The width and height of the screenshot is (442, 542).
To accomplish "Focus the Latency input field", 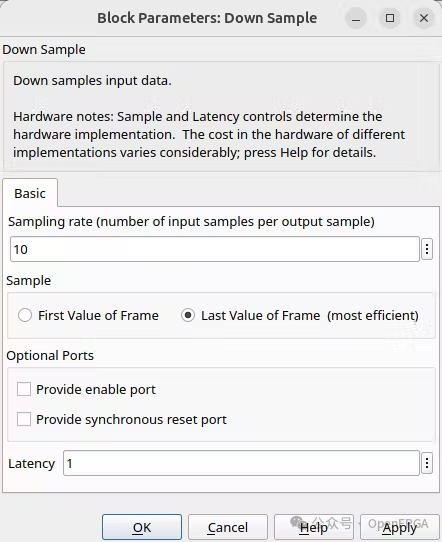I will coord(241,463).
